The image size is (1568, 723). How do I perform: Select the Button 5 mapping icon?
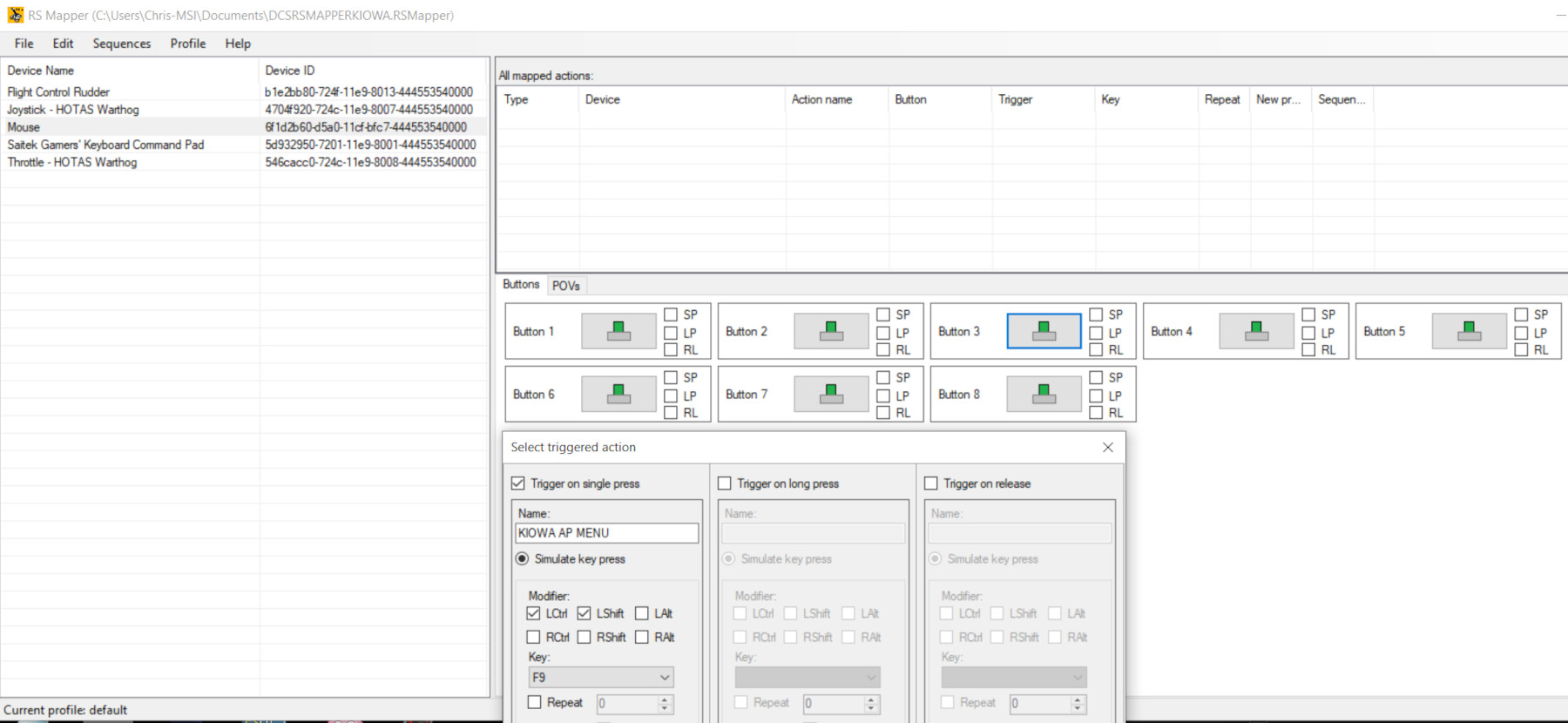click(x=1469, y=331)
